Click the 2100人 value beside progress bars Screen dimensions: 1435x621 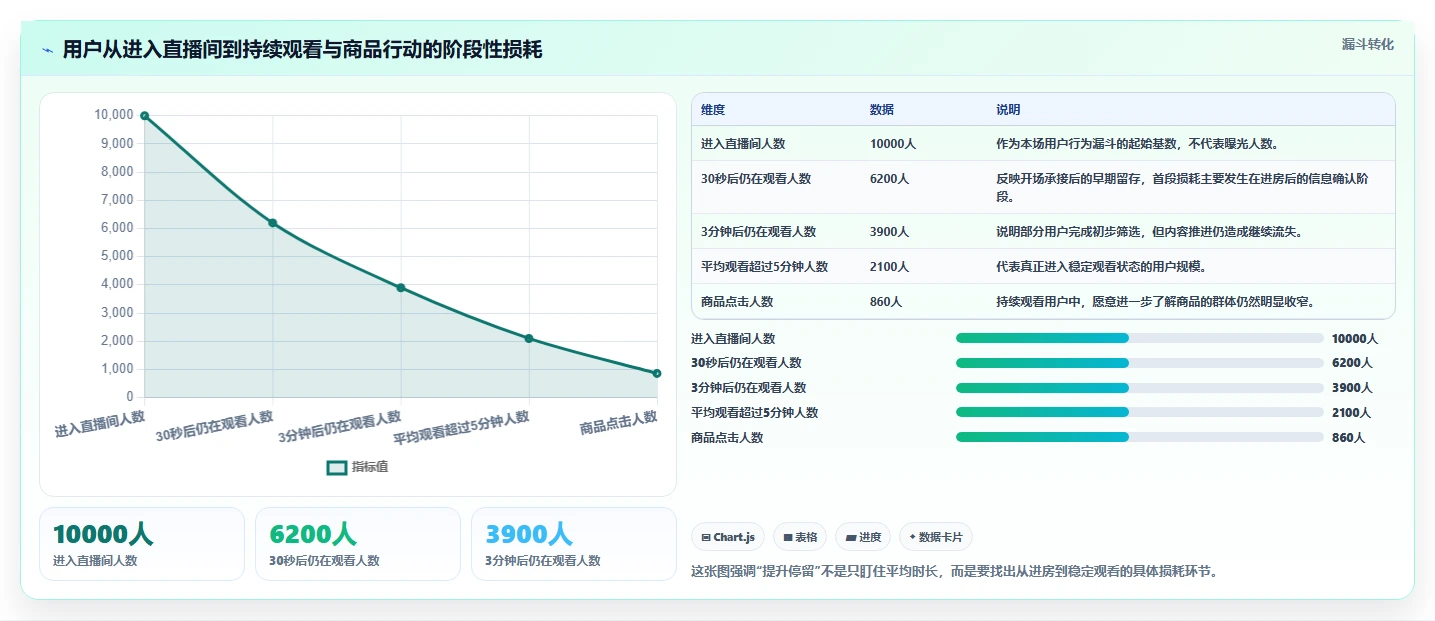1352,413
